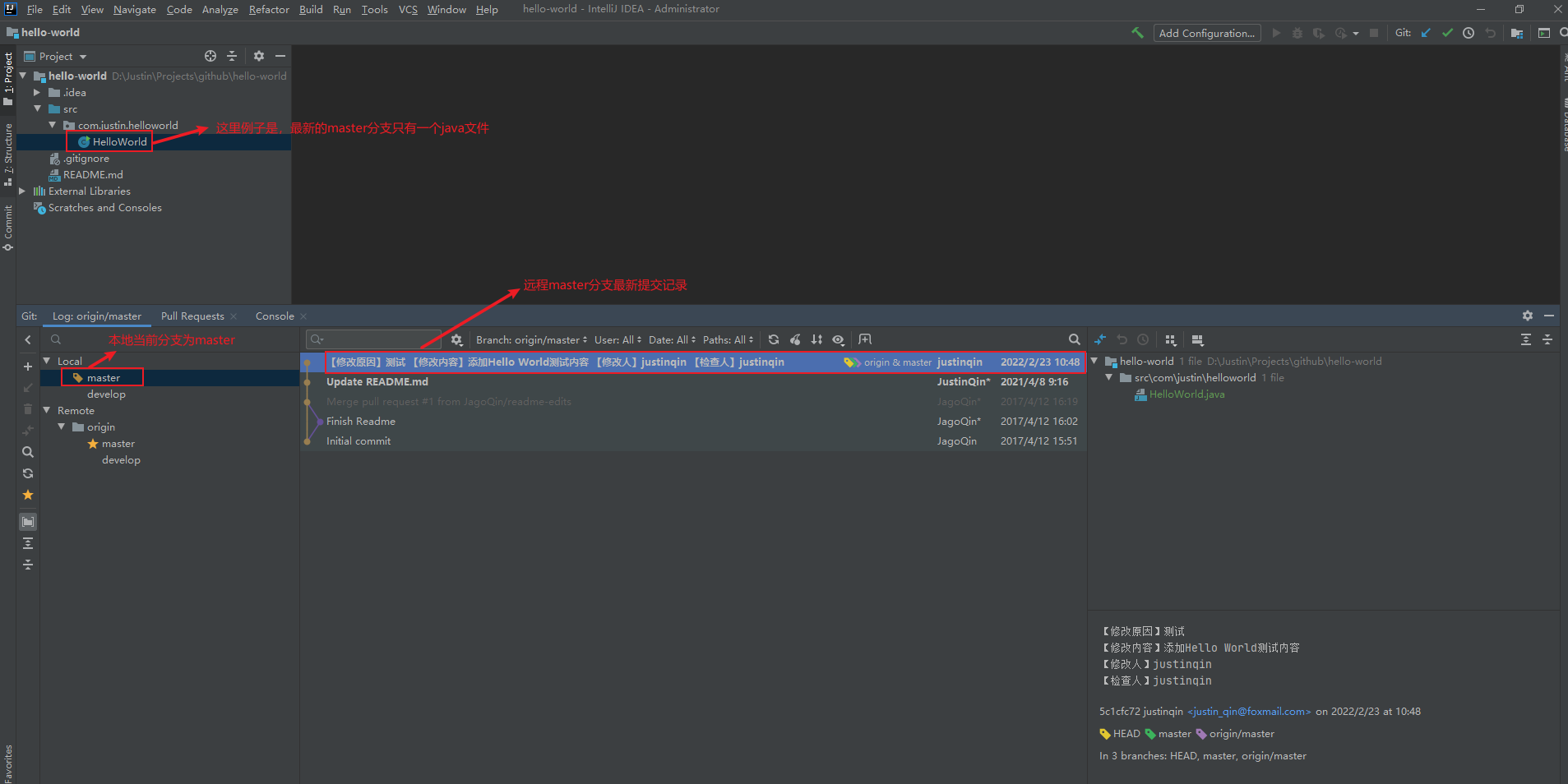Open View Options eye icon in log toolbar
The width and height of the screenshot is (1568, 784).
(x=838, y=339)
